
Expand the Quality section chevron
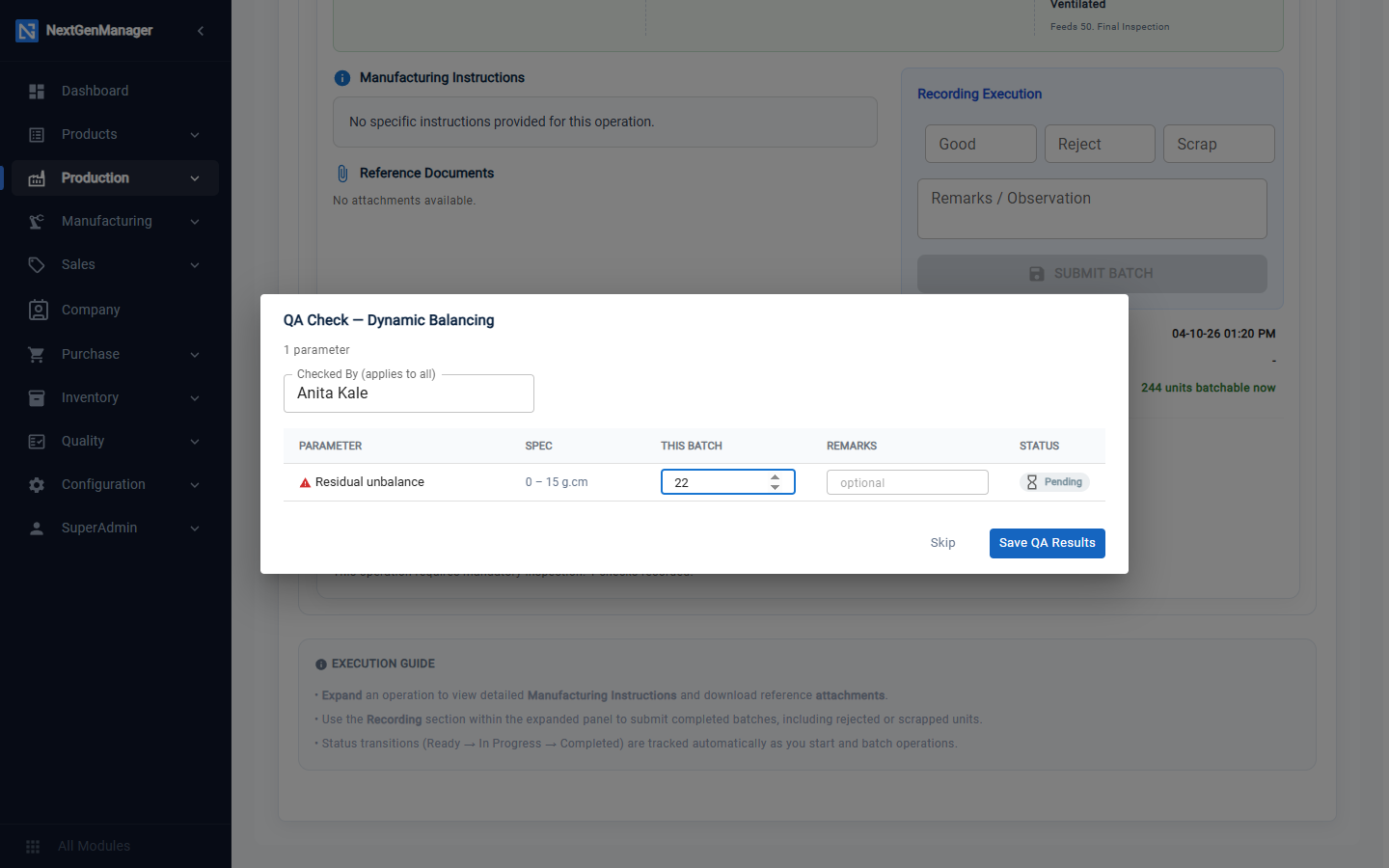[x=195, y=442]
